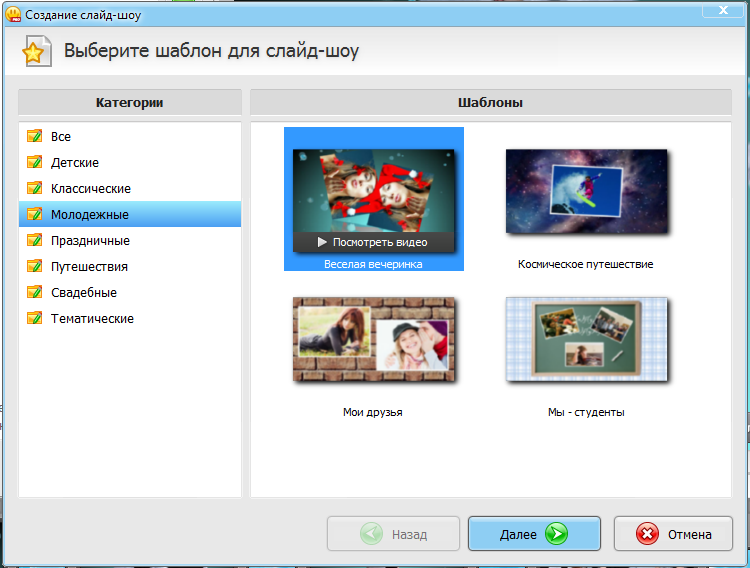Click the 'Шаблоны' column header
The image size is (750, 568).
coord(491,102)
